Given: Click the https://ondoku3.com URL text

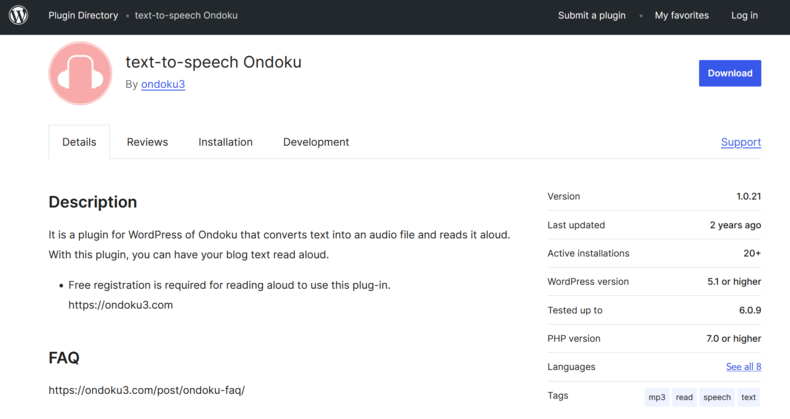Looking at the screenshot, I should 120,305.
